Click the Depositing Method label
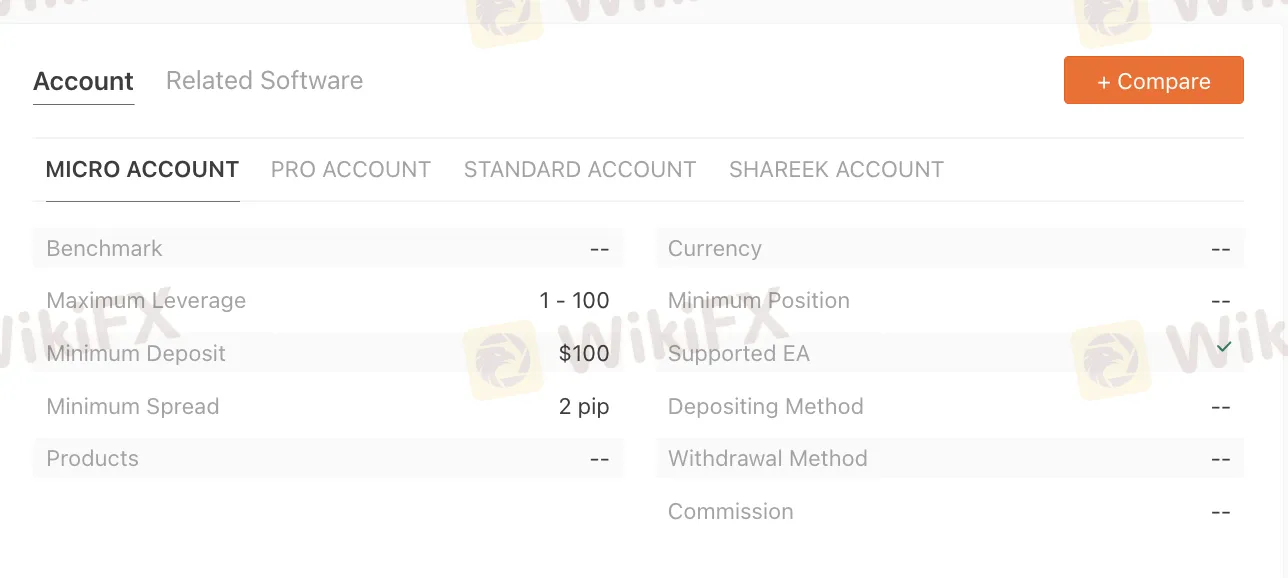Screen dimensions: 1288x578 tap(766, 407)
